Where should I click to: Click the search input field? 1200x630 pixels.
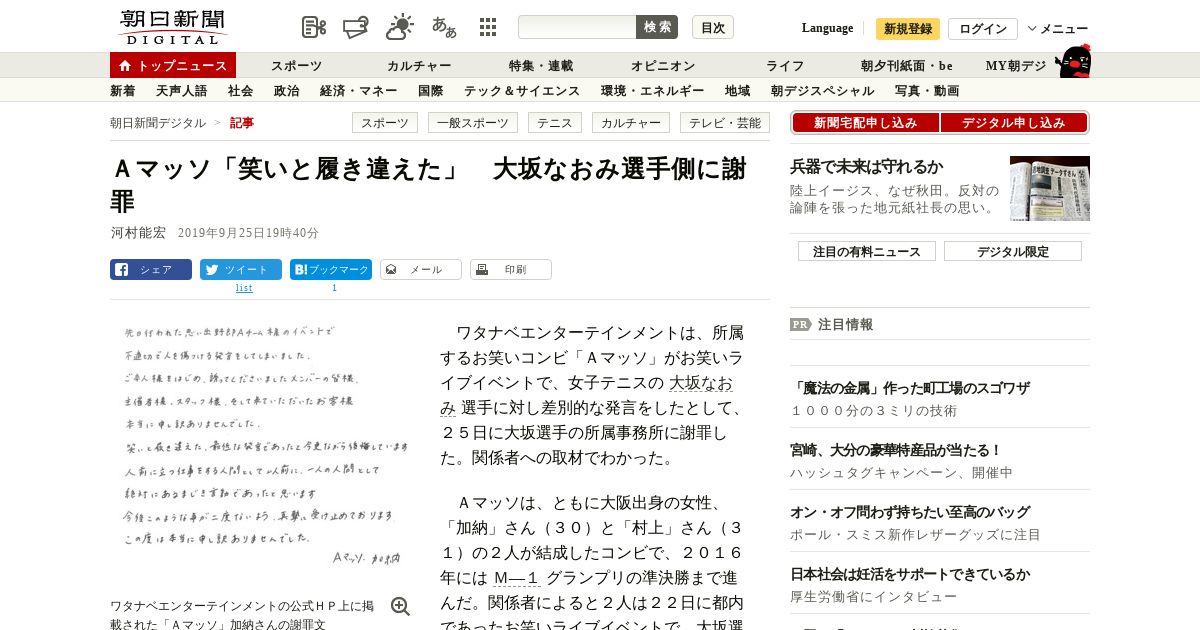coord(577,27)
